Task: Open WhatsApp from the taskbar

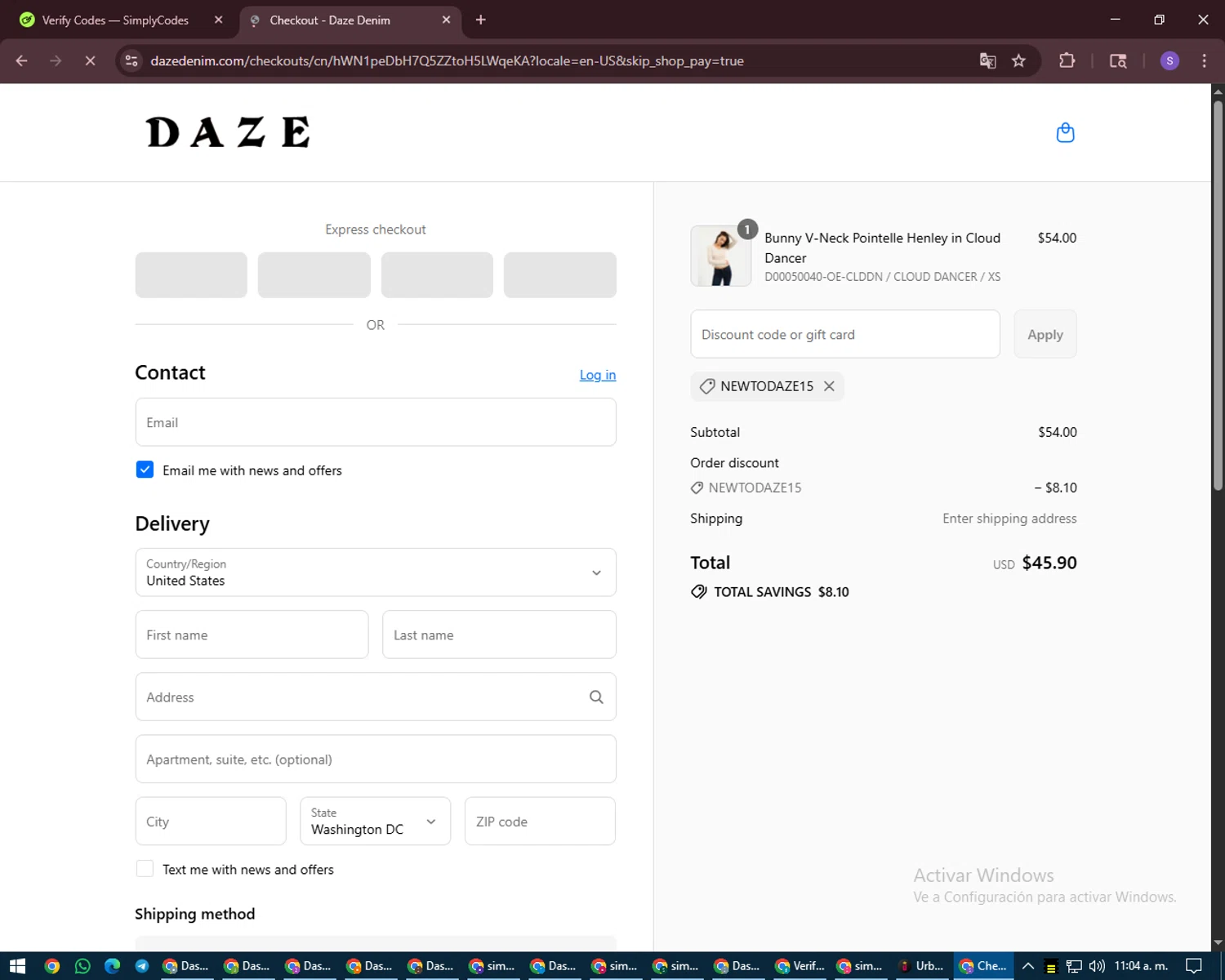Action: point(82,966)
